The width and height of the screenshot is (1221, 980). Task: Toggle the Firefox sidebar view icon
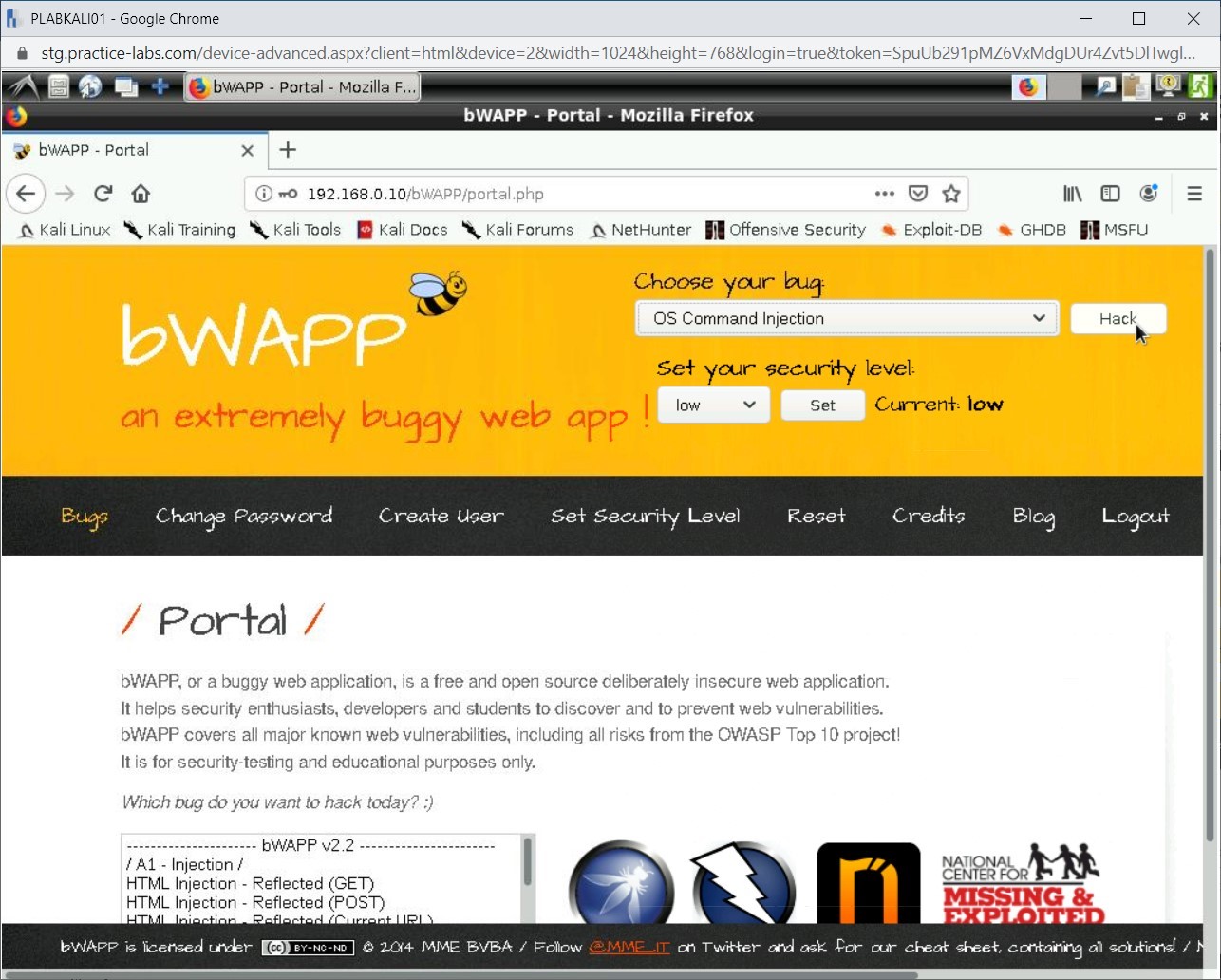pyautogui.click(x=1110, y=193)
